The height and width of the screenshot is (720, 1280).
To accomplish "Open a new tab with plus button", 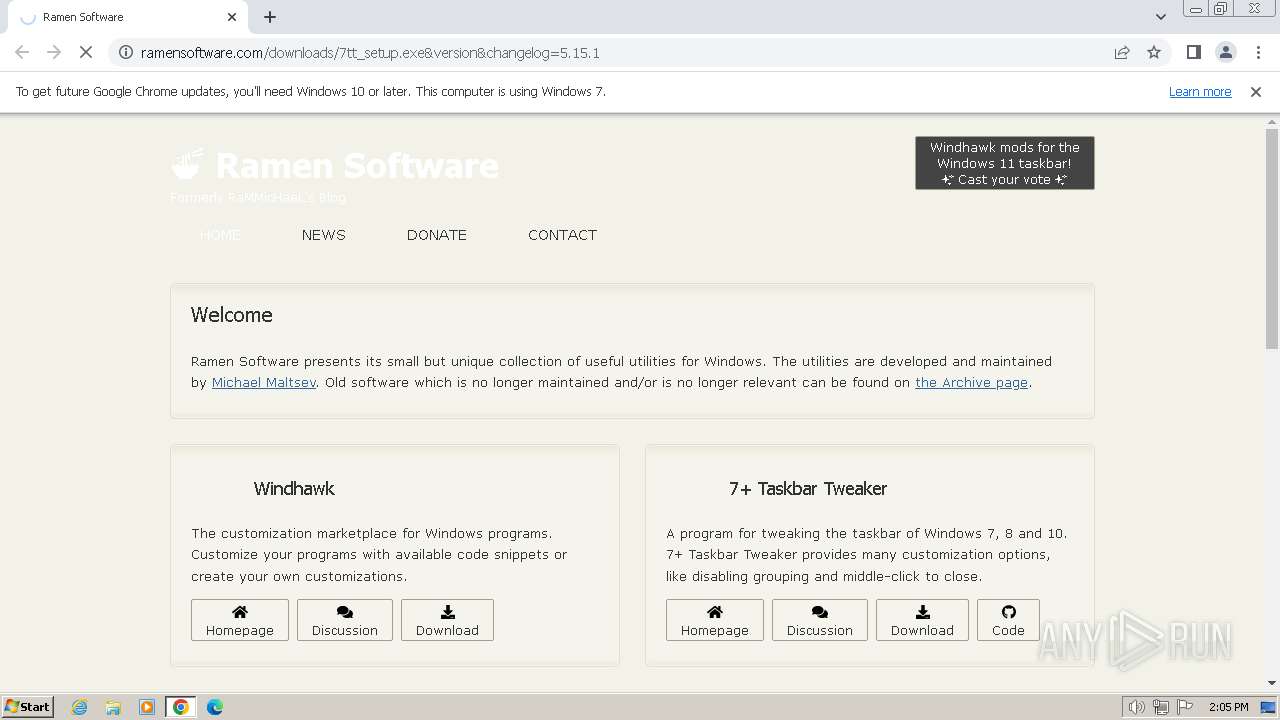I will click(270, 17).
